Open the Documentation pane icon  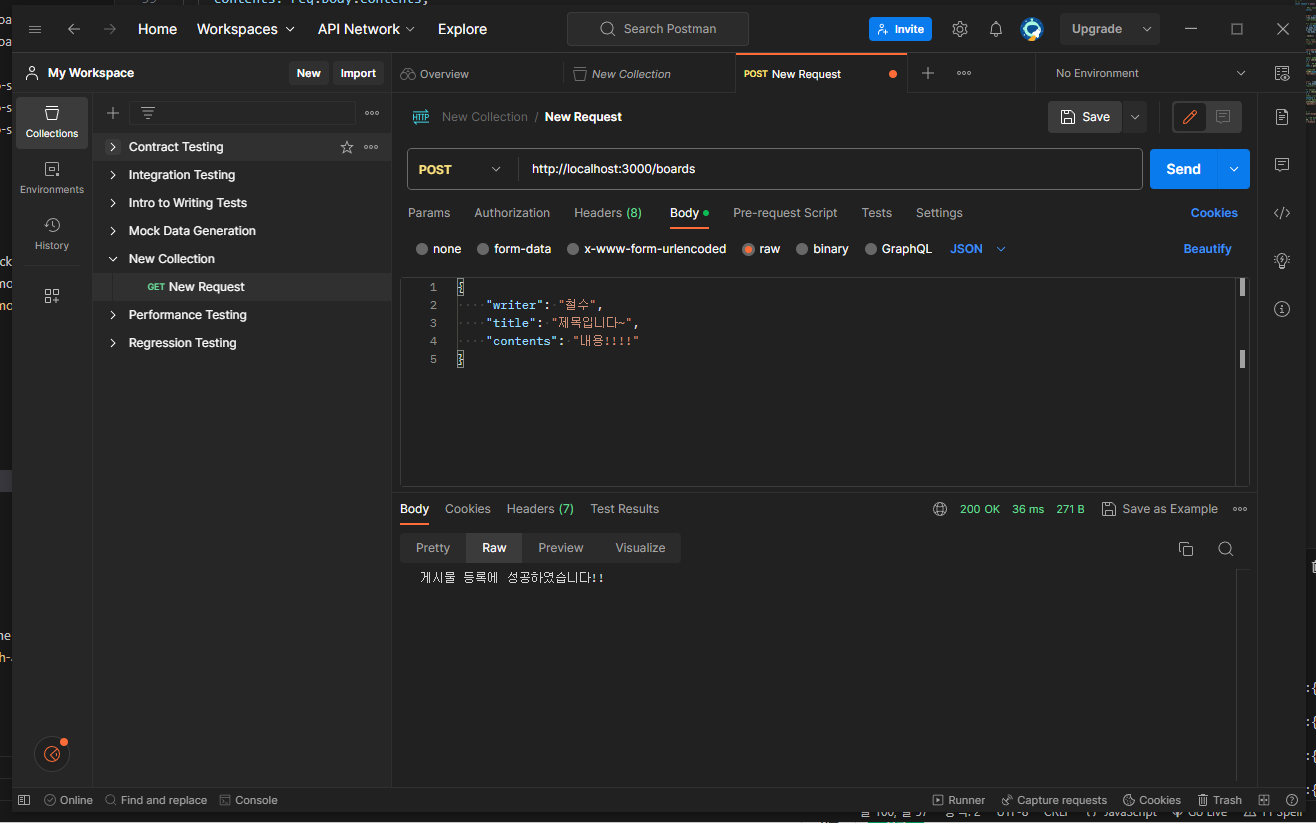[x=1282, y=117]
